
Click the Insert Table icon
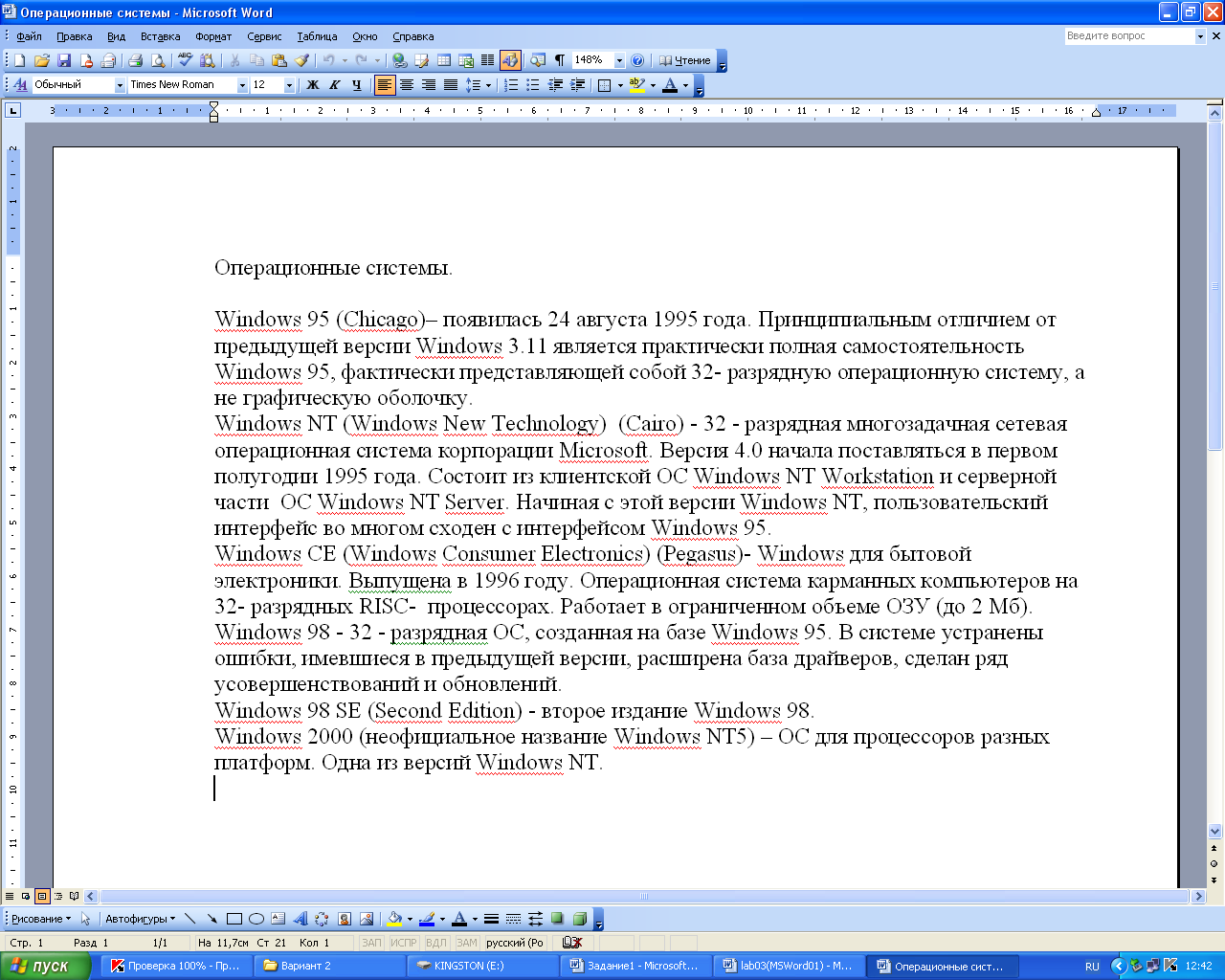[x=444, y=60]
